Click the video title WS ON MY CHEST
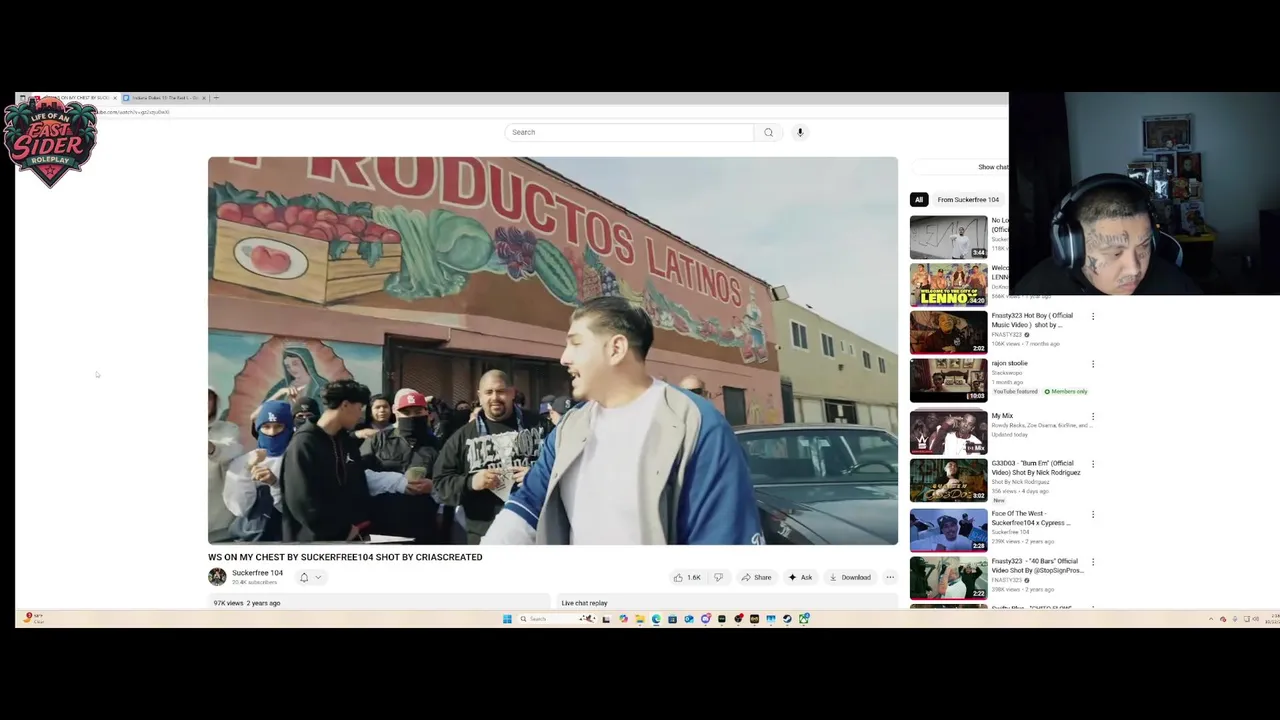This screenshot has width=1280, height=720. point(345,557)
